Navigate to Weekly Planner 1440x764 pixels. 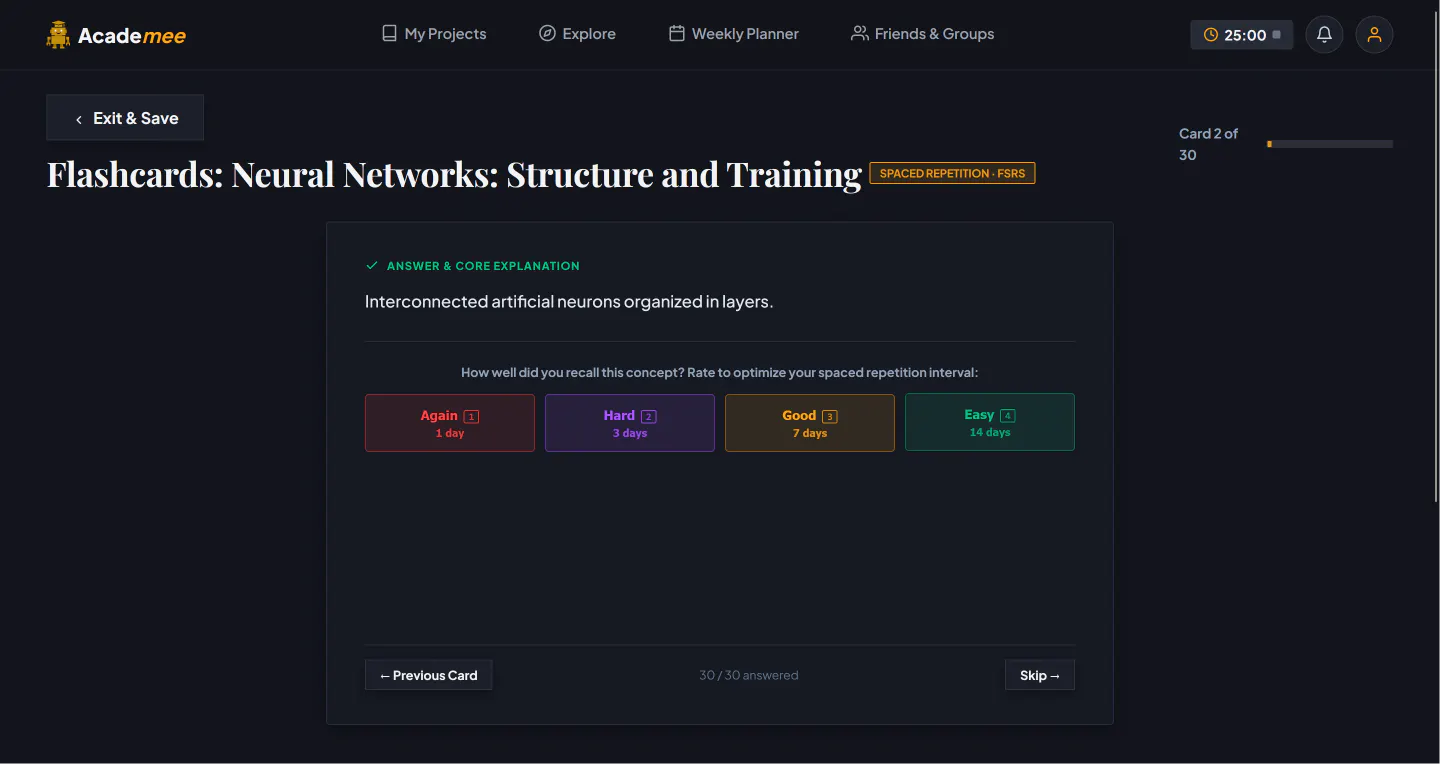coord(734,34)
